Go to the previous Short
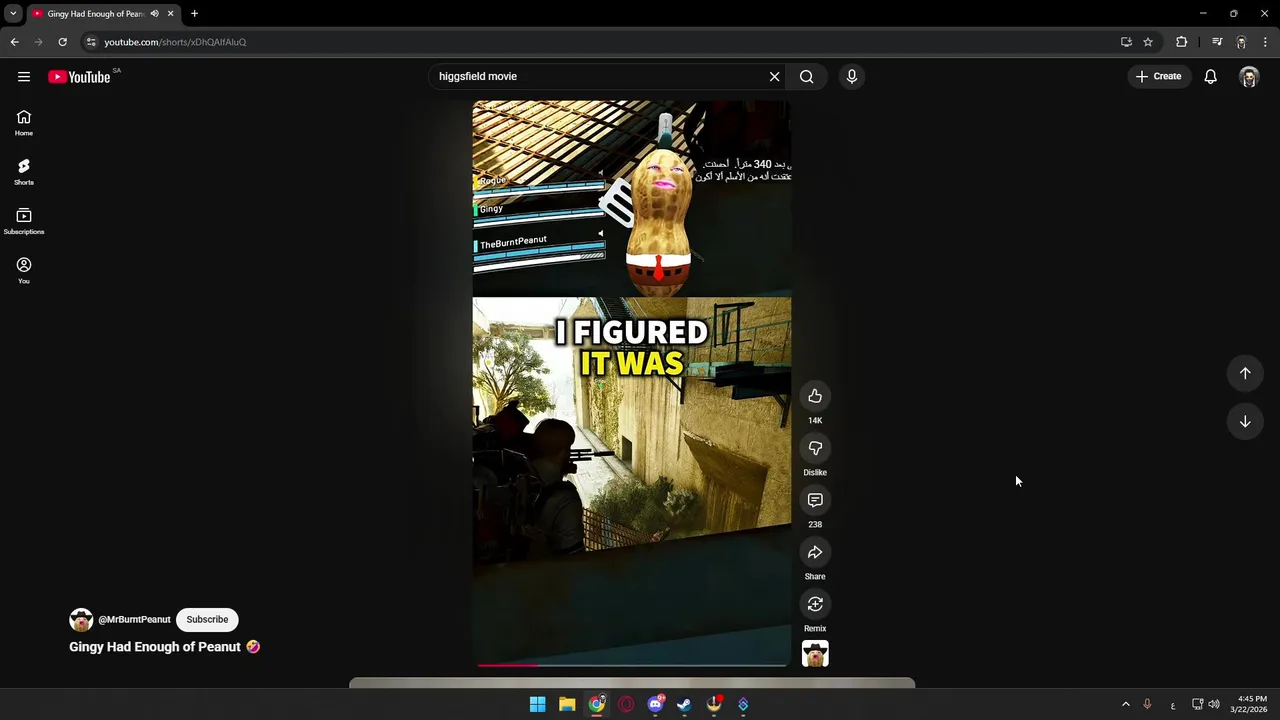Image resolution: width=1280 pixels, height=720 pixels. click(x=1245, y=373)
